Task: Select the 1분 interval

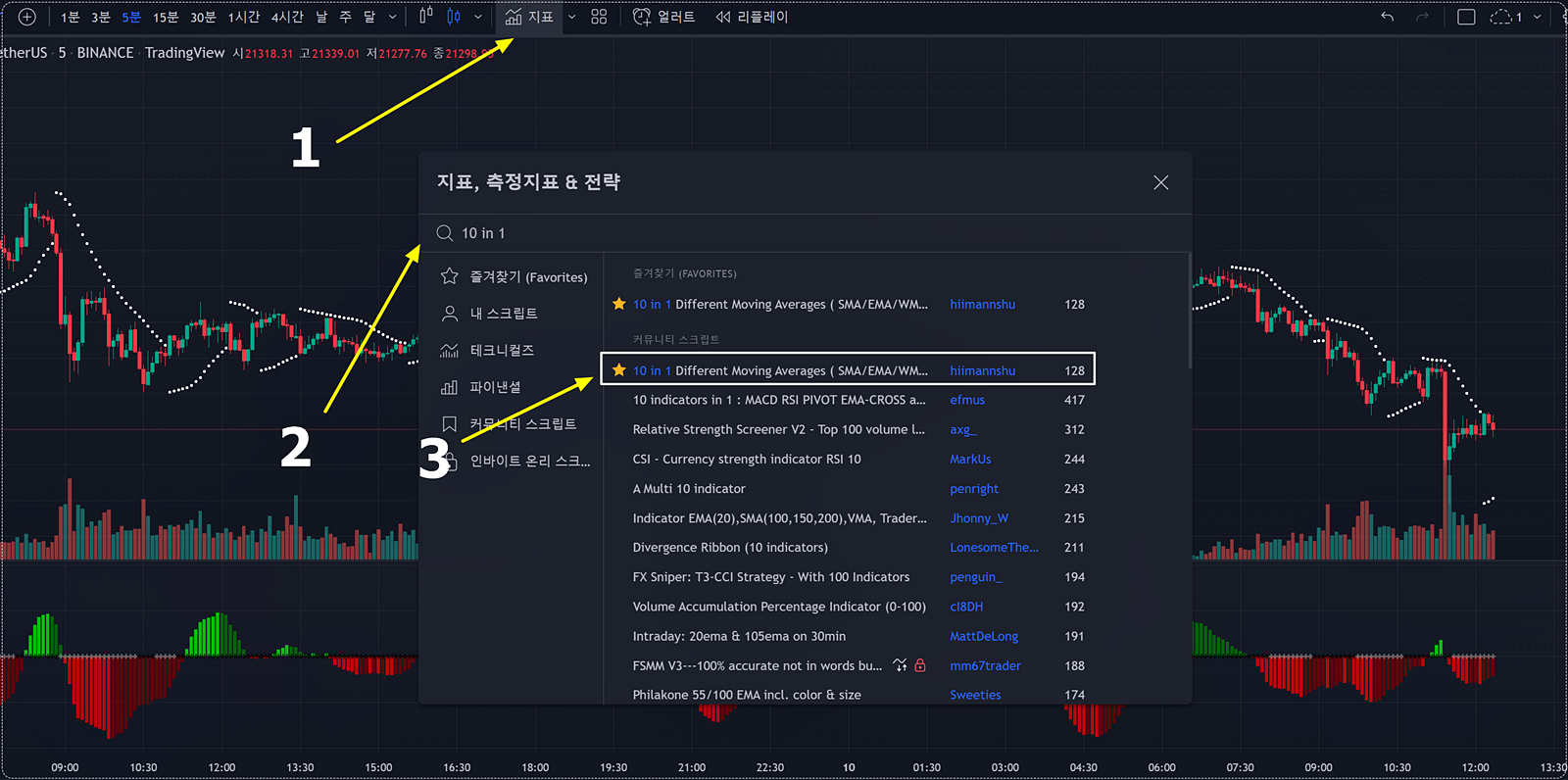Action: 71,17
